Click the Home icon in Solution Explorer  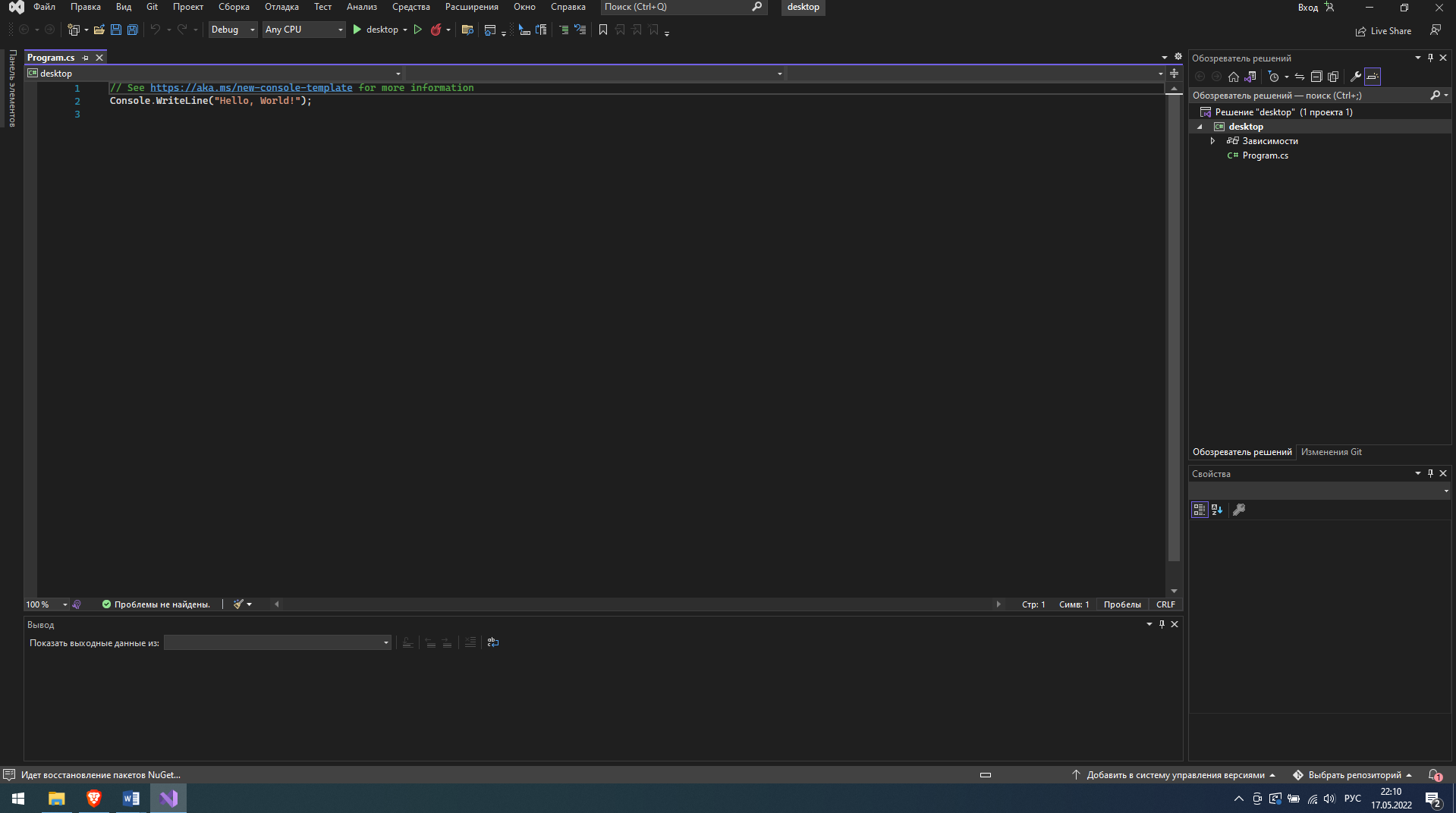pyautogui.click(x=1234, y=77)
